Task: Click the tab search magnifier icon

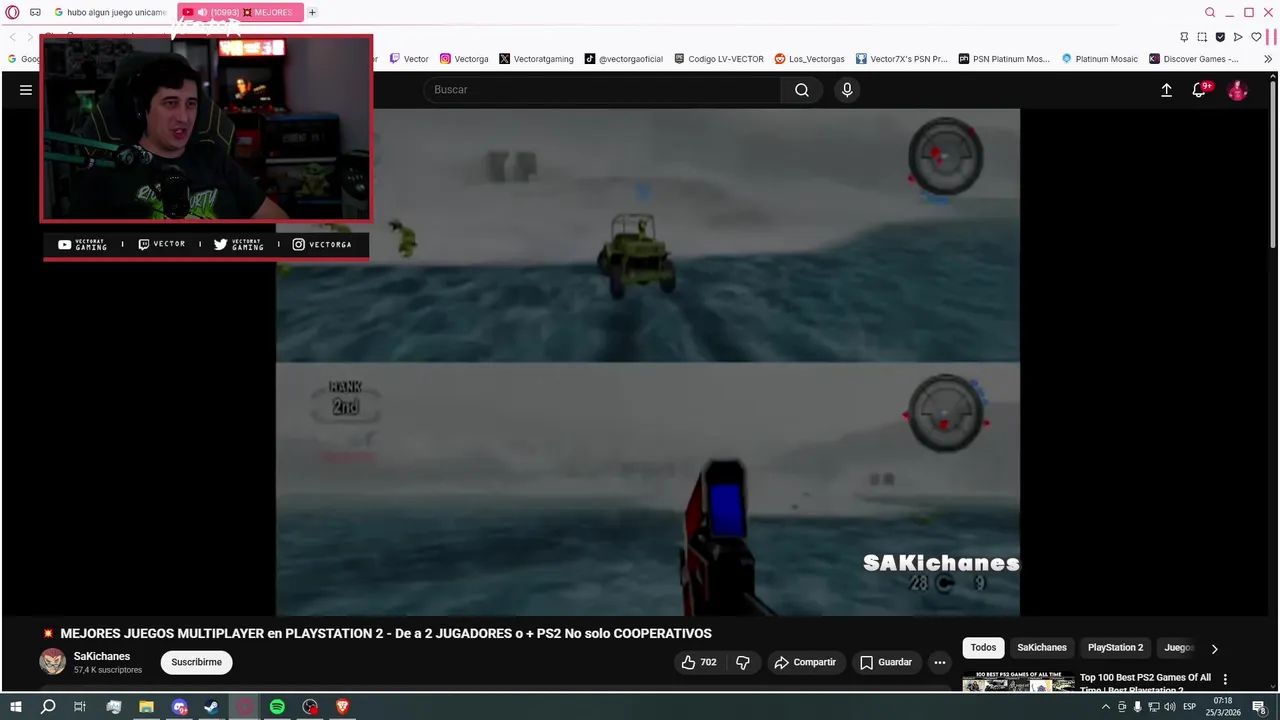Action: pos(1210,12)
